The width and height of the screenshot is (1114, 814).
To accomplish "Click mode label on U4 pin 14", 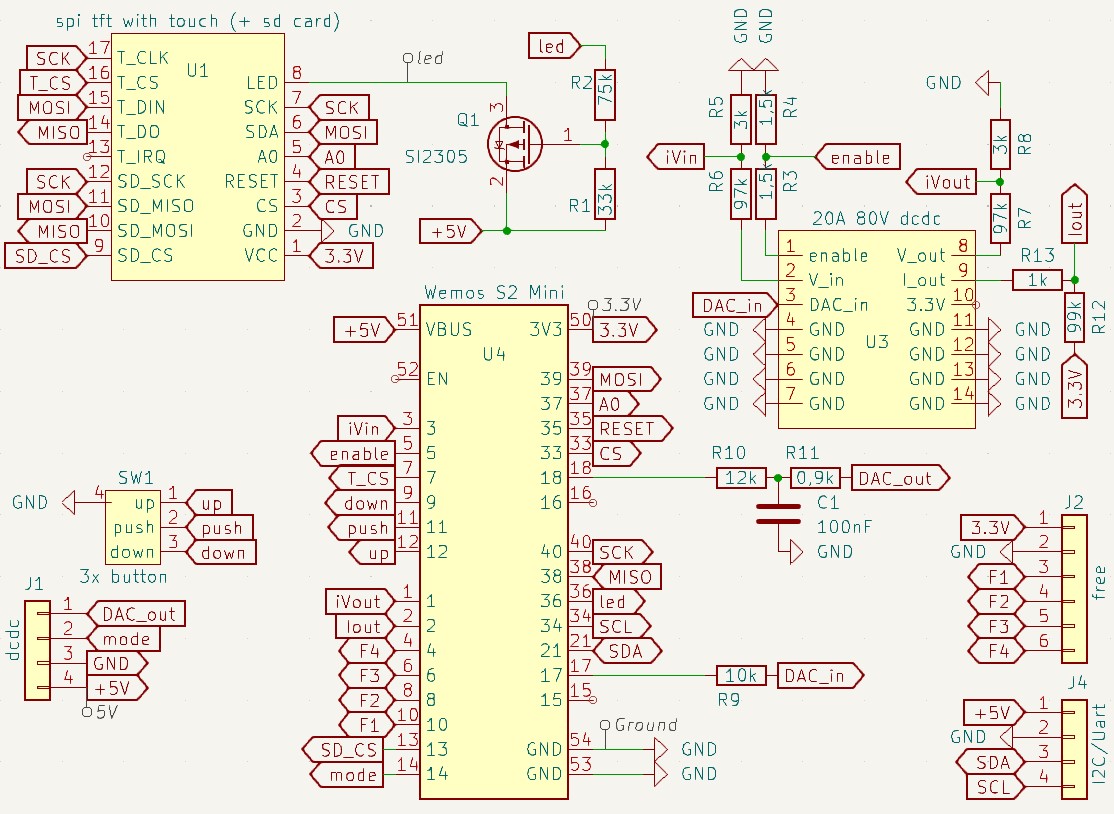I will (347, 774).
